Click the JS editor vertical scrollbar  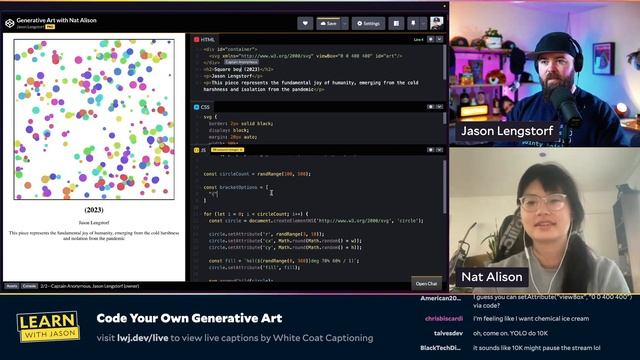point(444,186)
